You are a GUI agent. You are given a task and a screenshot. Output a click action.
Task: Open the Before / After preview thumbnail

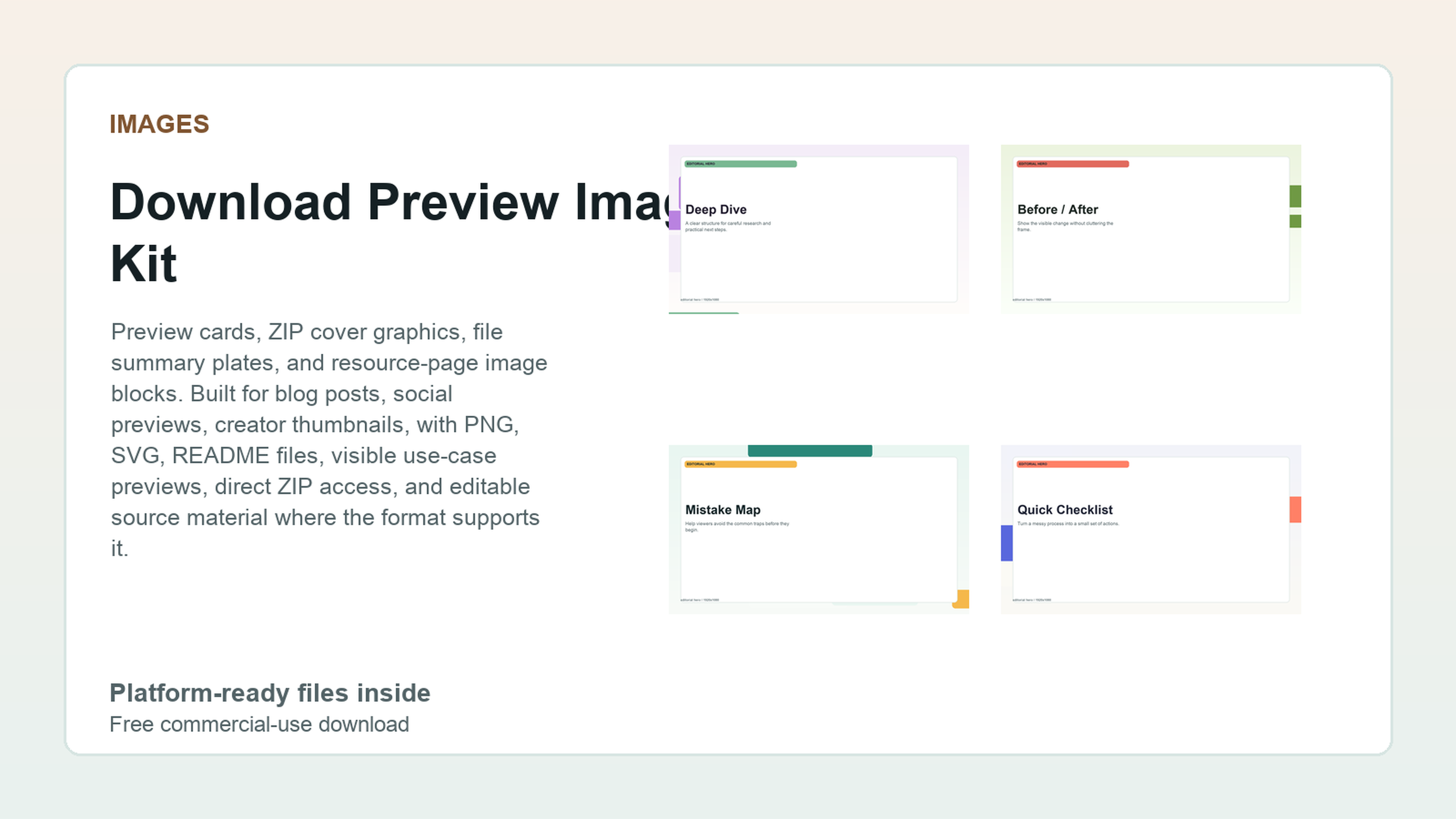coord(1151,229)
